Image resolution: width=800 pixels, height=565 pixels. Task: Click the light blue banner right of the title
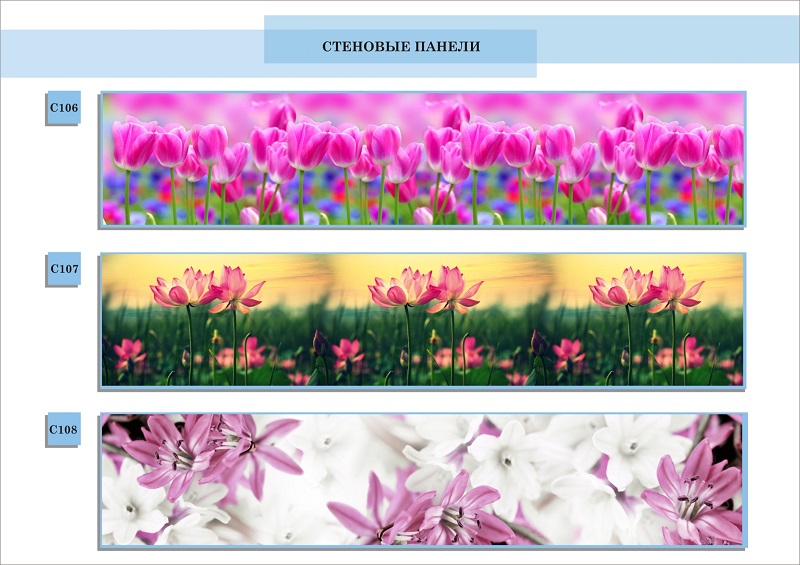(x=670, y=40)
